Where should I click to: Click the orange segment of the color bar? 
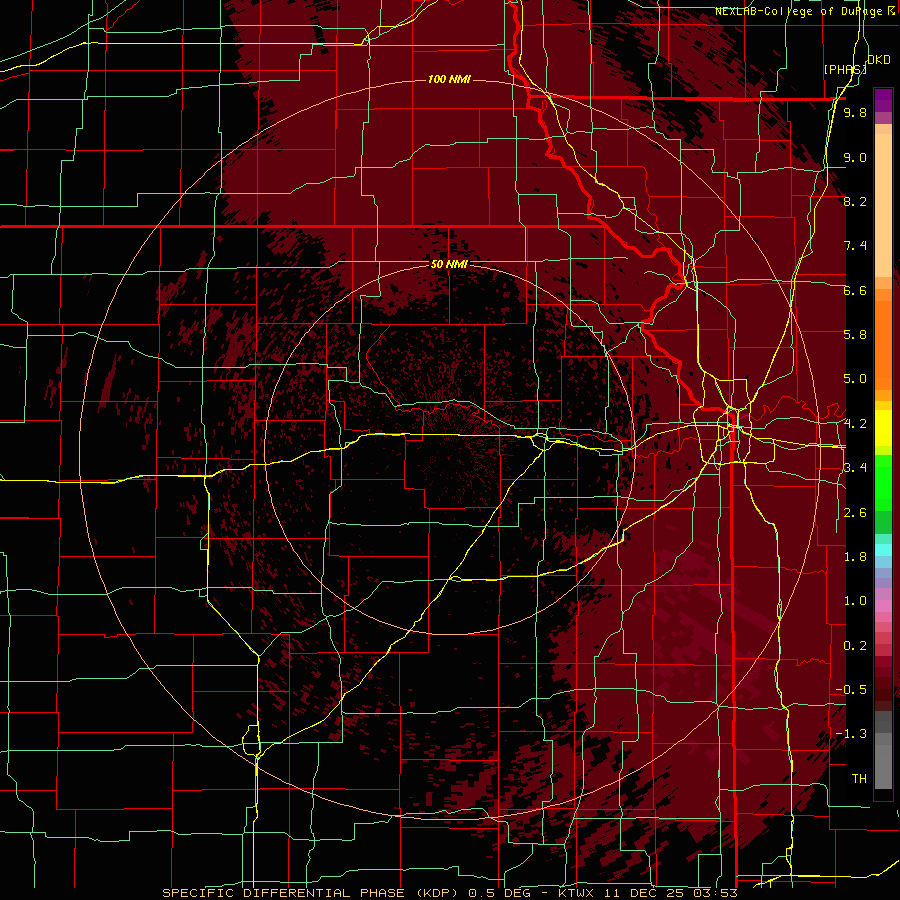[x=883, y=344]
